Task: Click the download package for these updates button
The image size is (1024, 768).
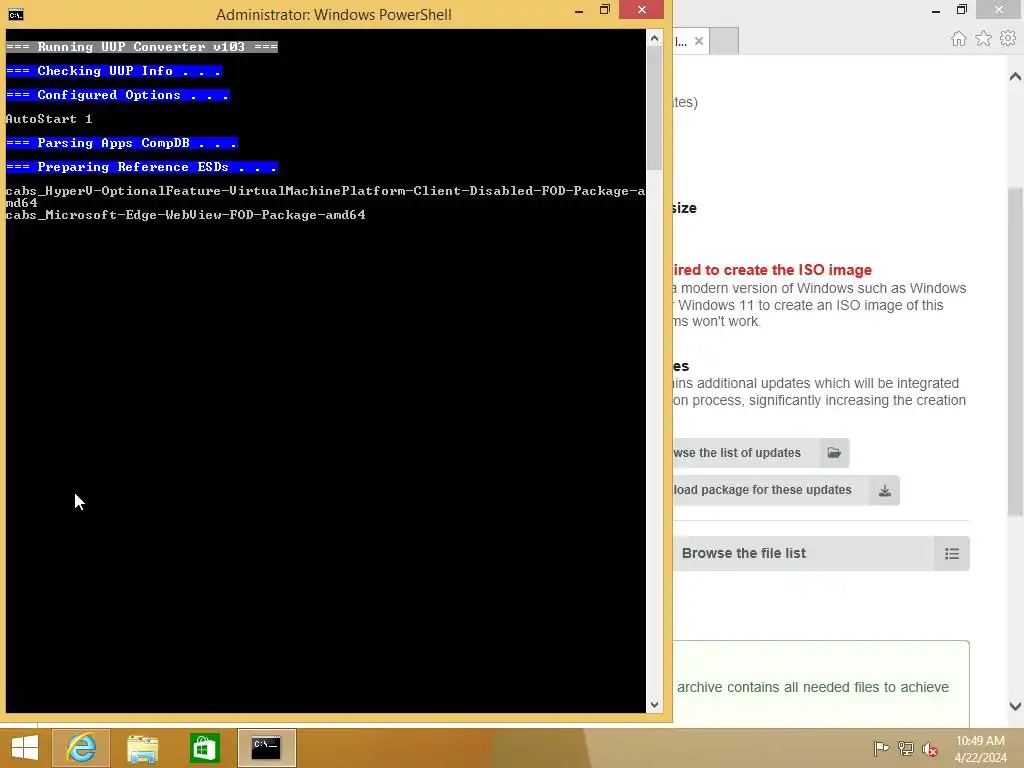Action: tap(786, 490)
